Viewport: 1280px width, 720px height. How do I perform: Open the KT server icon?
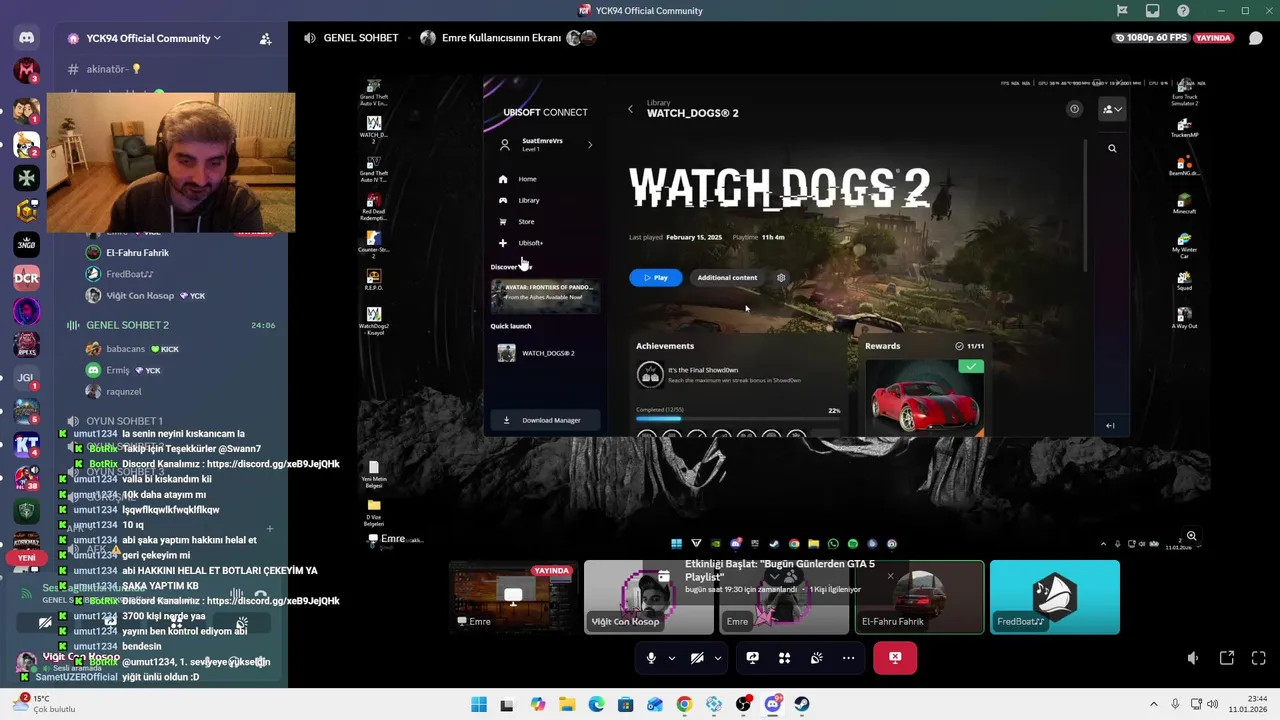[26, 445]
